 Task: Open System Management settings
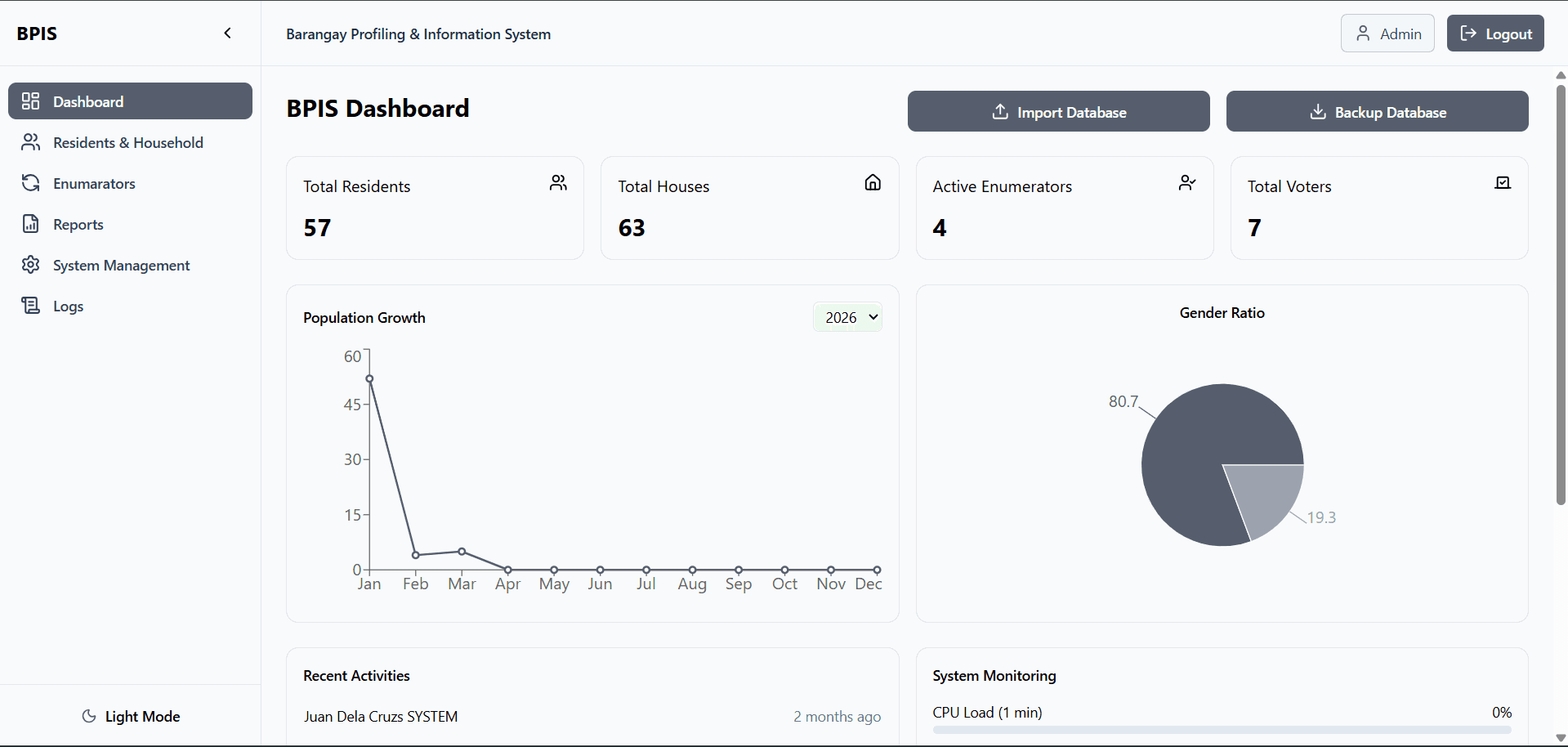click(130, 265)
